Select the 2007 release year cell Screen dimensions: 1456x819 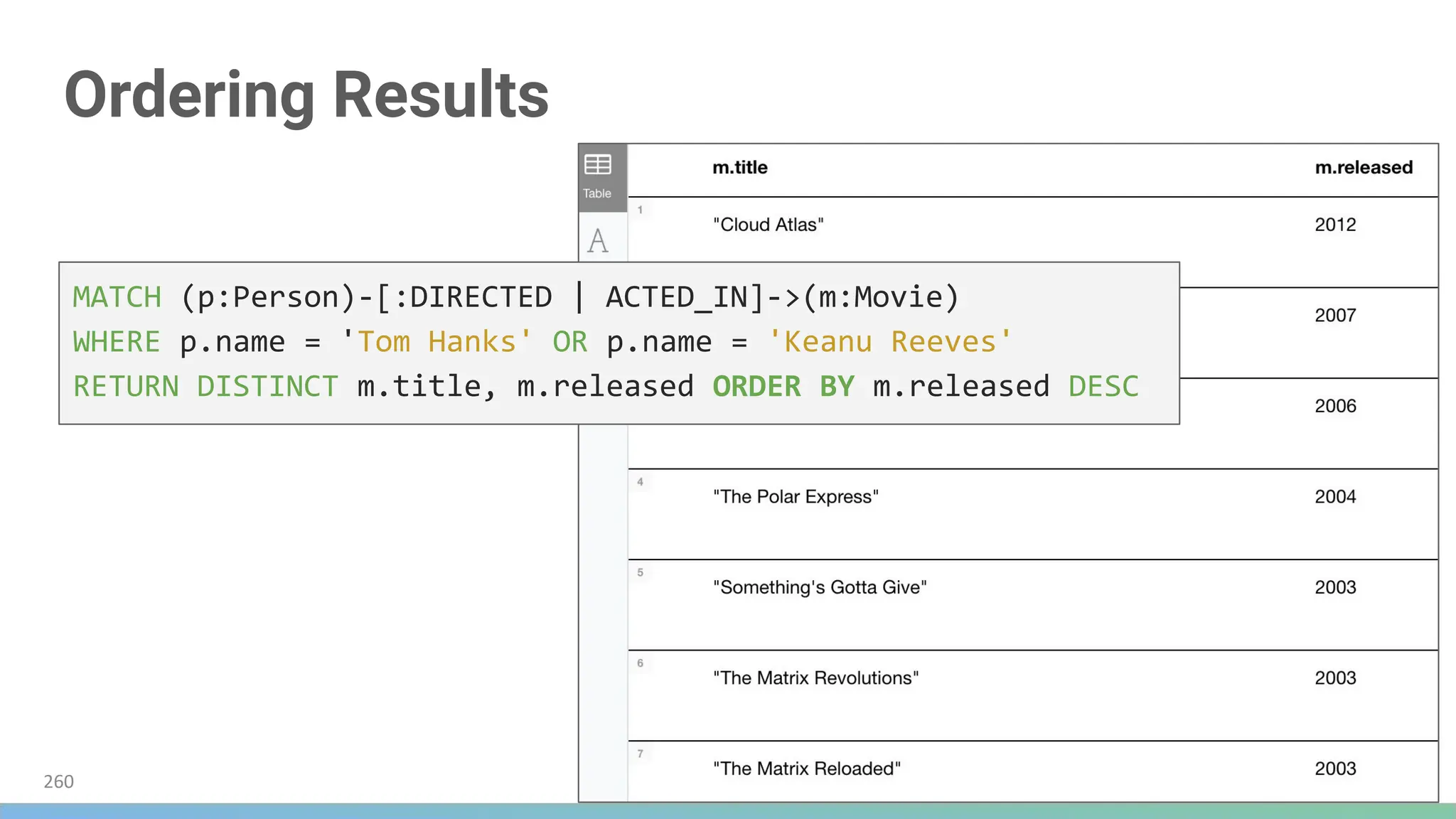pos(1335,315)
